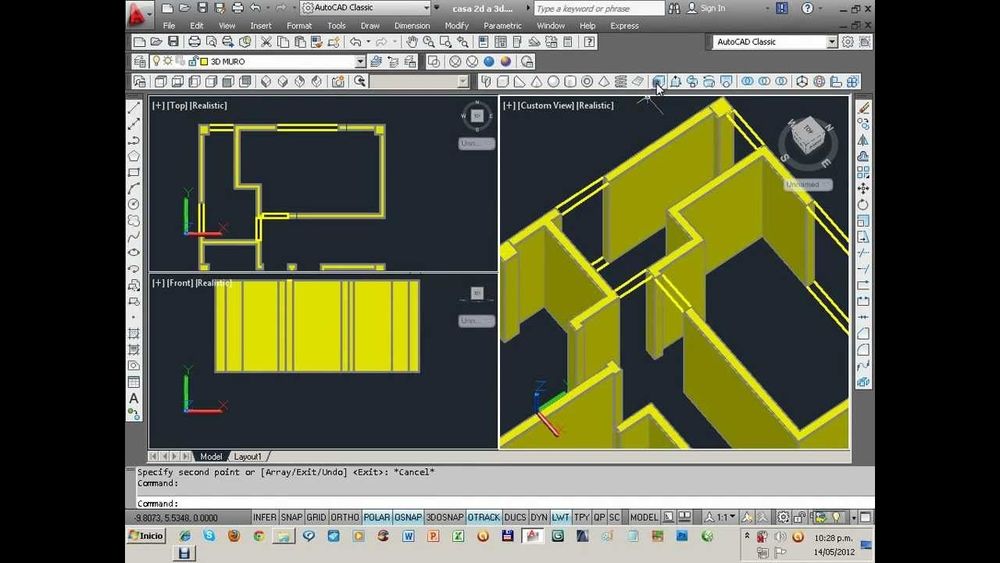The image size is (1000, 563).
Task: Toggle ORTHO mode in status bar
Action: [345, 517]
